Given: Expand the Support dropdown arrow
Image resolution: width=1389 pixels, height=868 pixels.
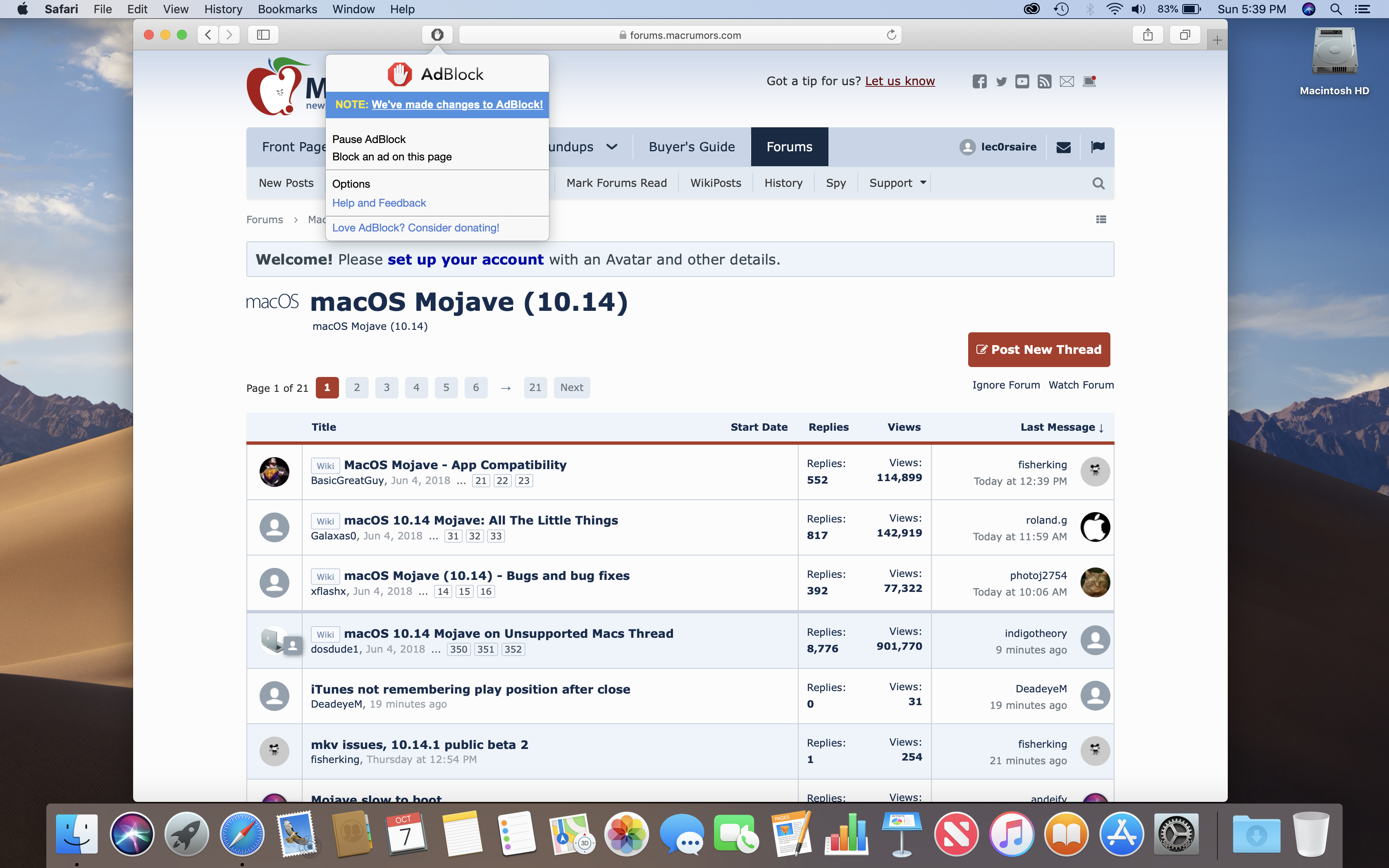Looking at the screenshot, I should coord(923,183).
